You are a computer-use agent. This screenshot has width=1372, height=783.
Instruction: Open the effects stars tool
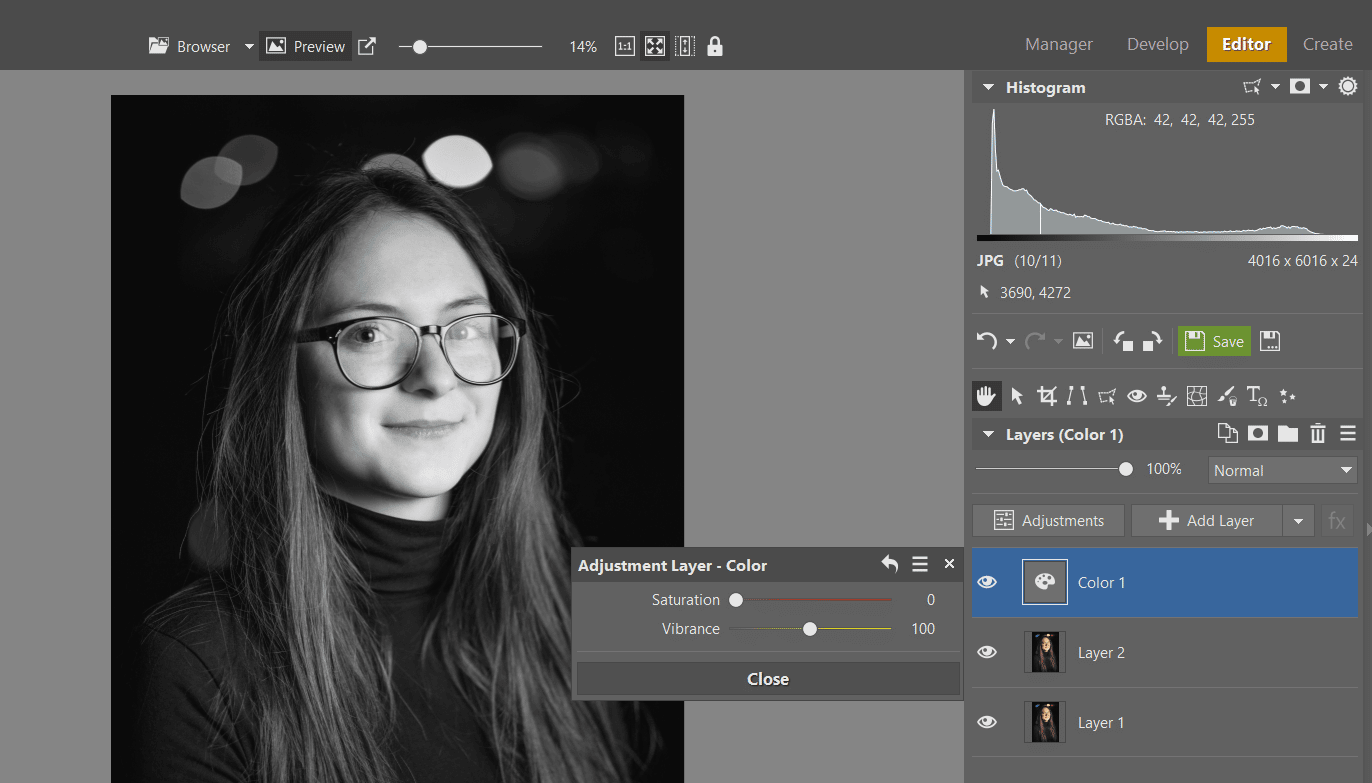[1288, 396]
